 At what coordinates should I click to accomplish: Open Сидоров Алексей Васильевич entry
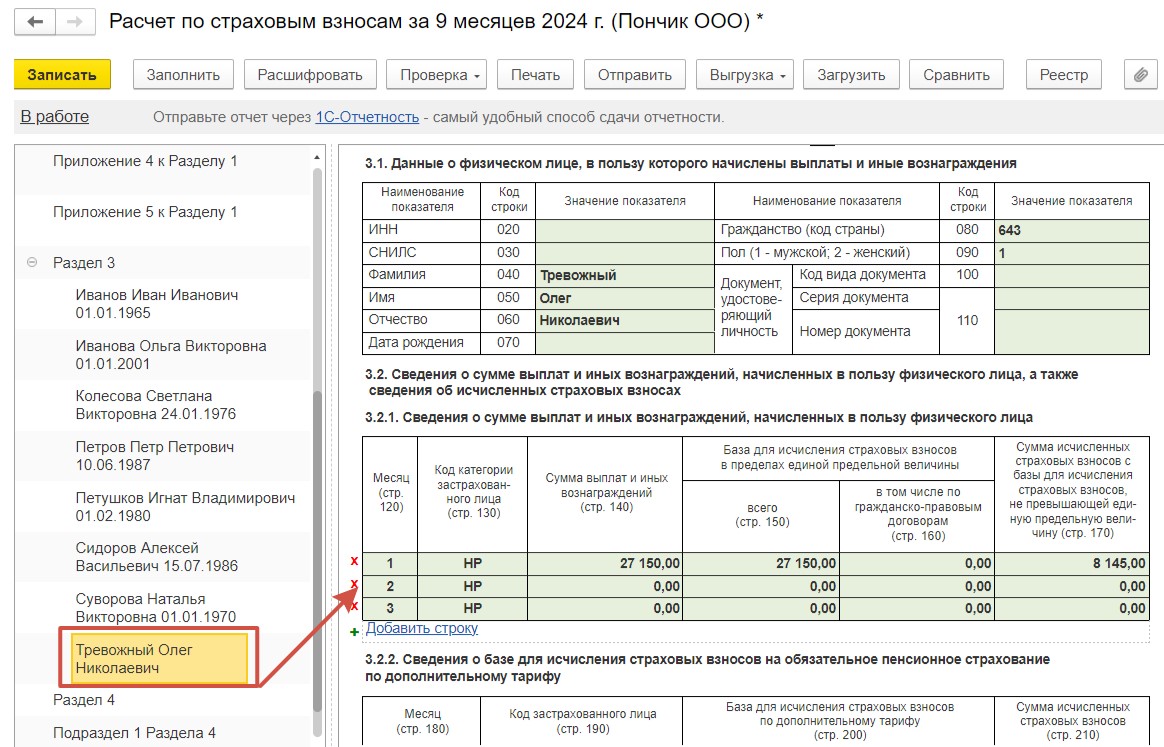pyautogui.click(x=157, y=557)
